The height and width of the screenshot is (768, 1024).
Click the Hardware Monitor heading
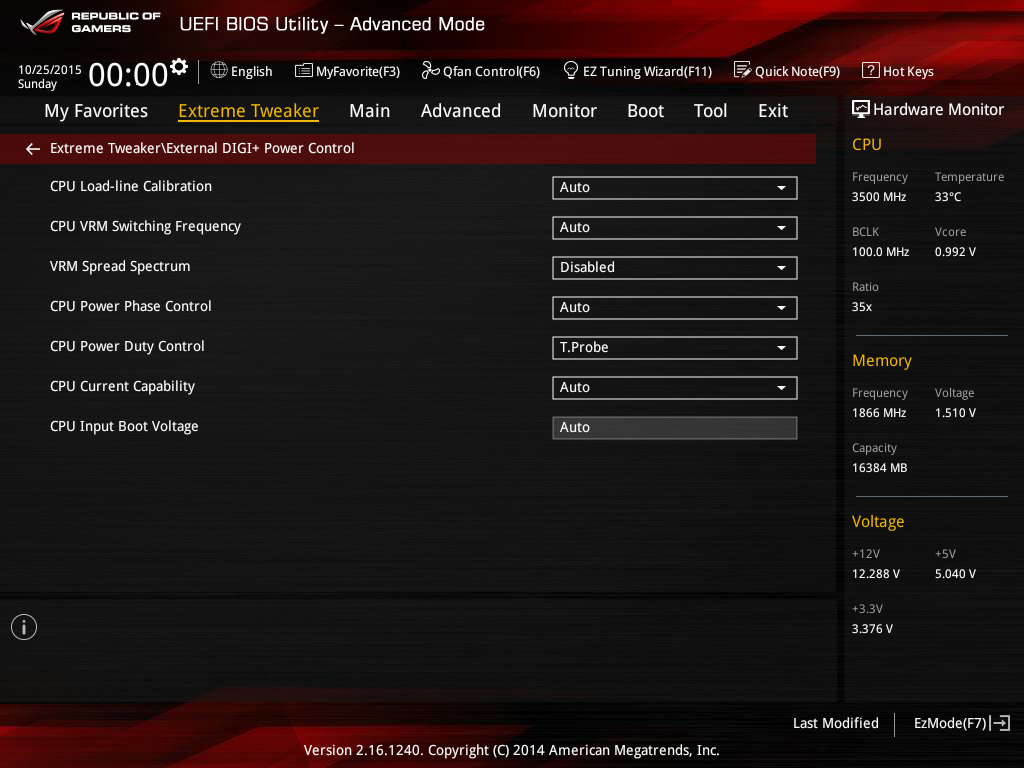[938, 110]
